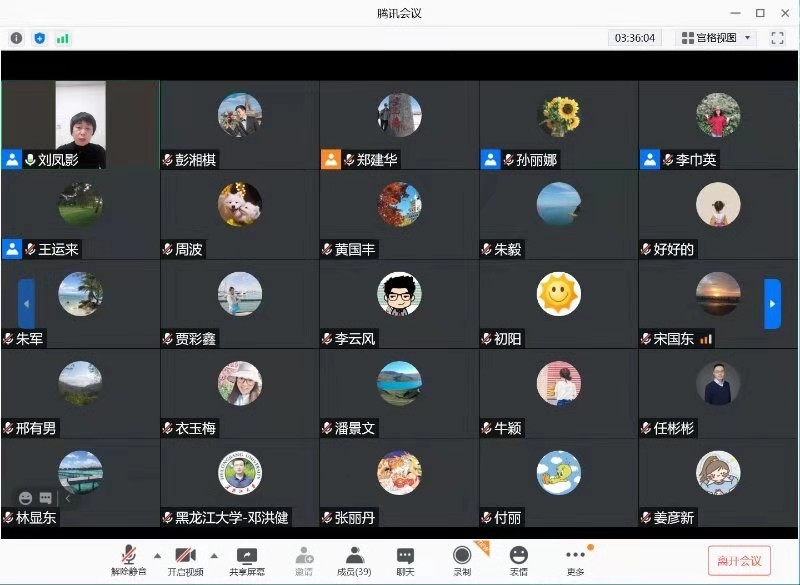Click the 邀请 invite item
Screen dimensions: 800x585
point(303,561)
